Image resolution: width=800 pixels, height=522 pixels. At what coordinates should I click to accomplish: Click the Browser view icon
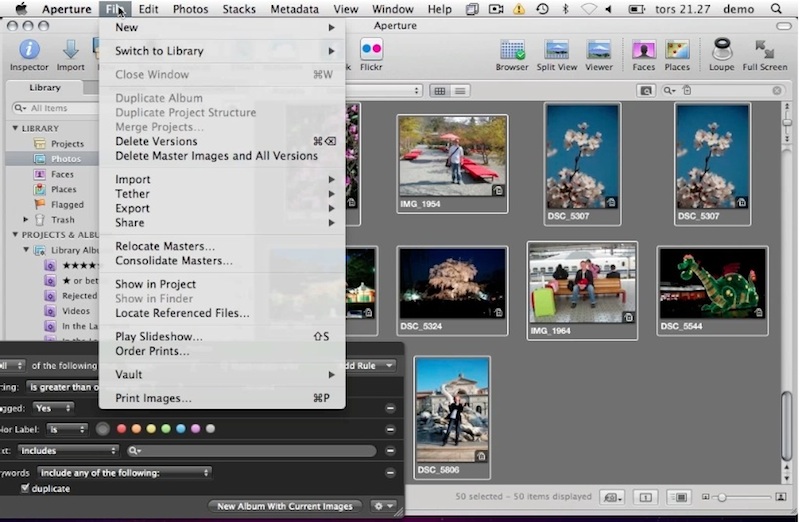click(512, 50)
